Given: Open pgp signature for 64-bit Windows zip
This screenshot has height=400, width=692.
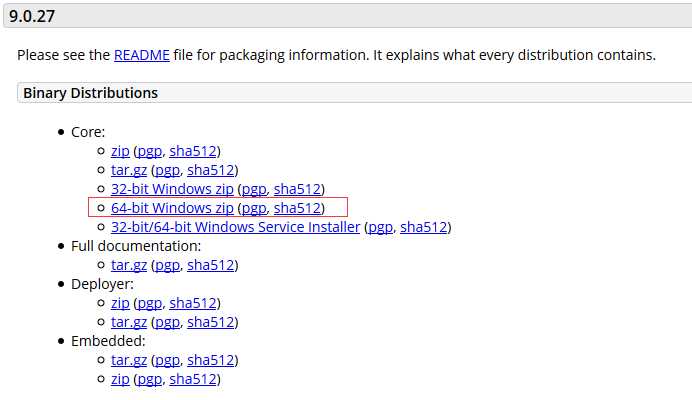Looking at the screenshot, I should 254,208.
